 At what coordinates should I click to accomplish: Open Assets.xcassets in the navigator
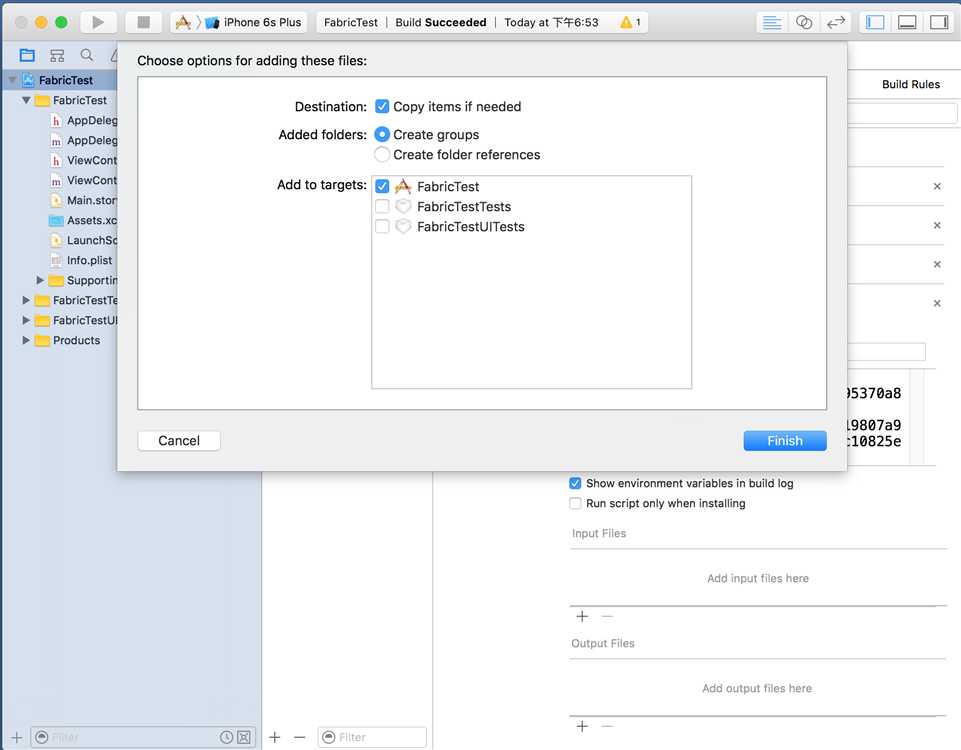[83, 220]
